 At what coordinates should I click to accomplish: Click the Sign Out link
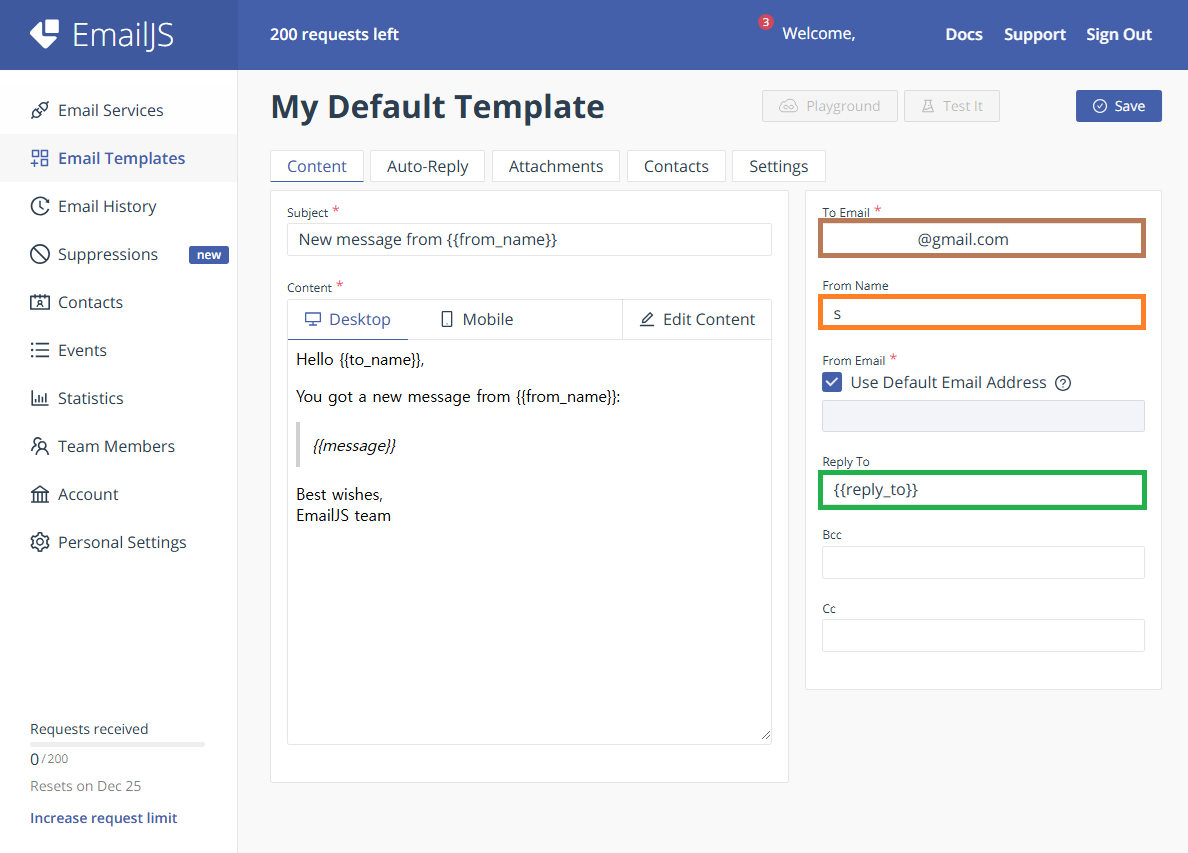1118,34
